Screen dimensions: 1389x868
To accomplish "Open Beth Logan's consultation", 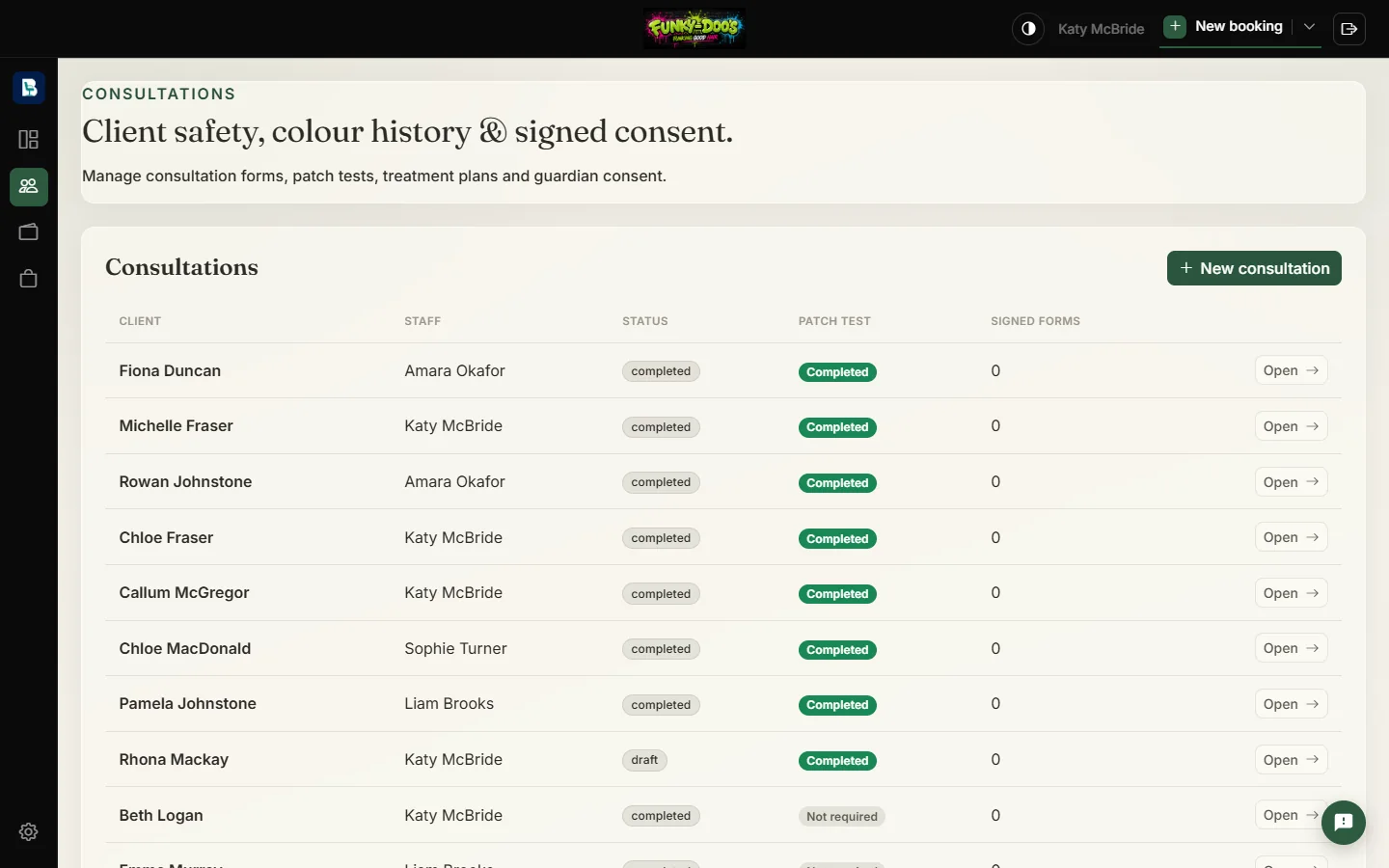I will (1291, 815).
